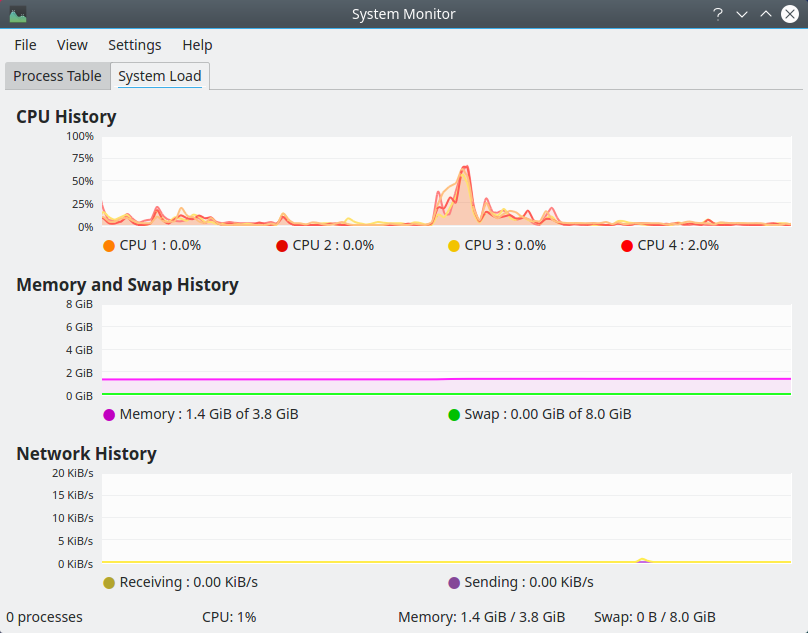Click the status bar CPU: 1% readout
This screenshot has height=633, width=808.
click(x=229, y=617)
